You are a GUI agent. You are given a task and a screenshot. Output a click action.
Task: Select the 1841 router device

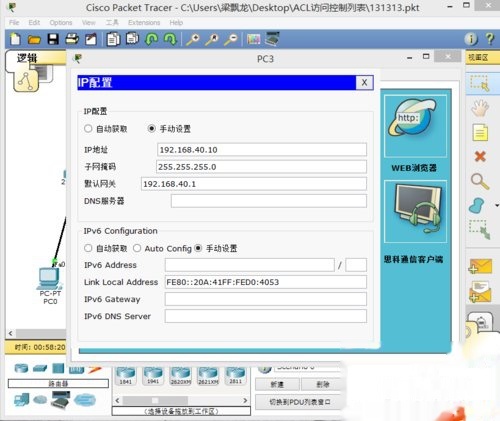pos(125,376)
